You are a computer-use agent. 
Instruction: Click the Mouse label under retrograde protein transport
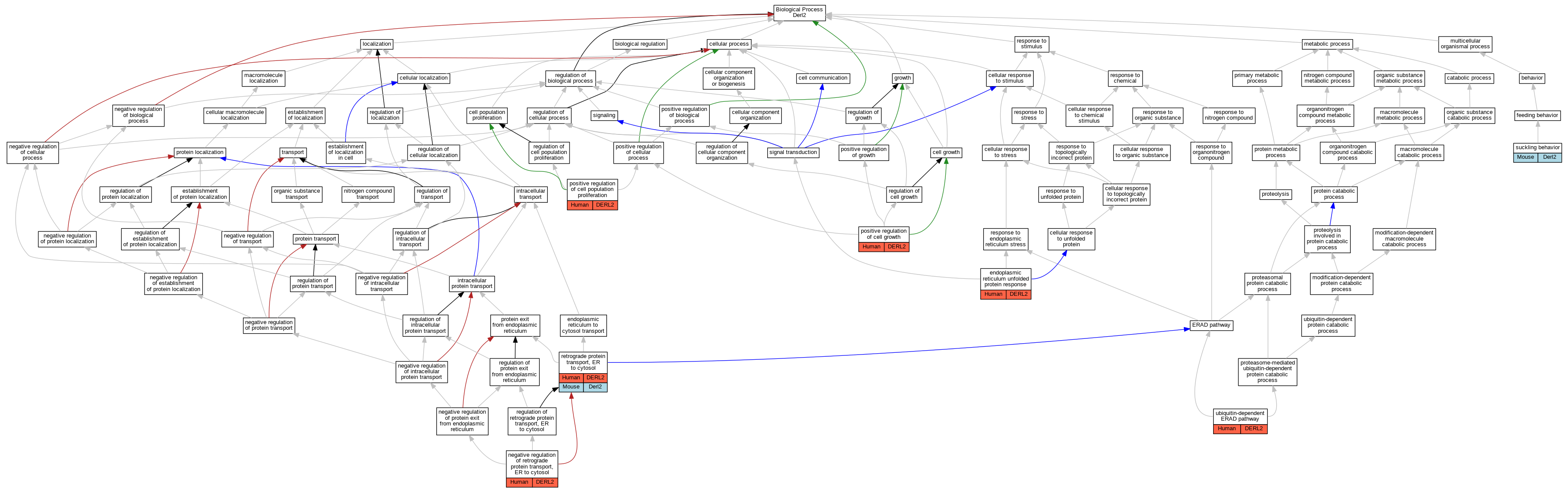coord(571,387)
